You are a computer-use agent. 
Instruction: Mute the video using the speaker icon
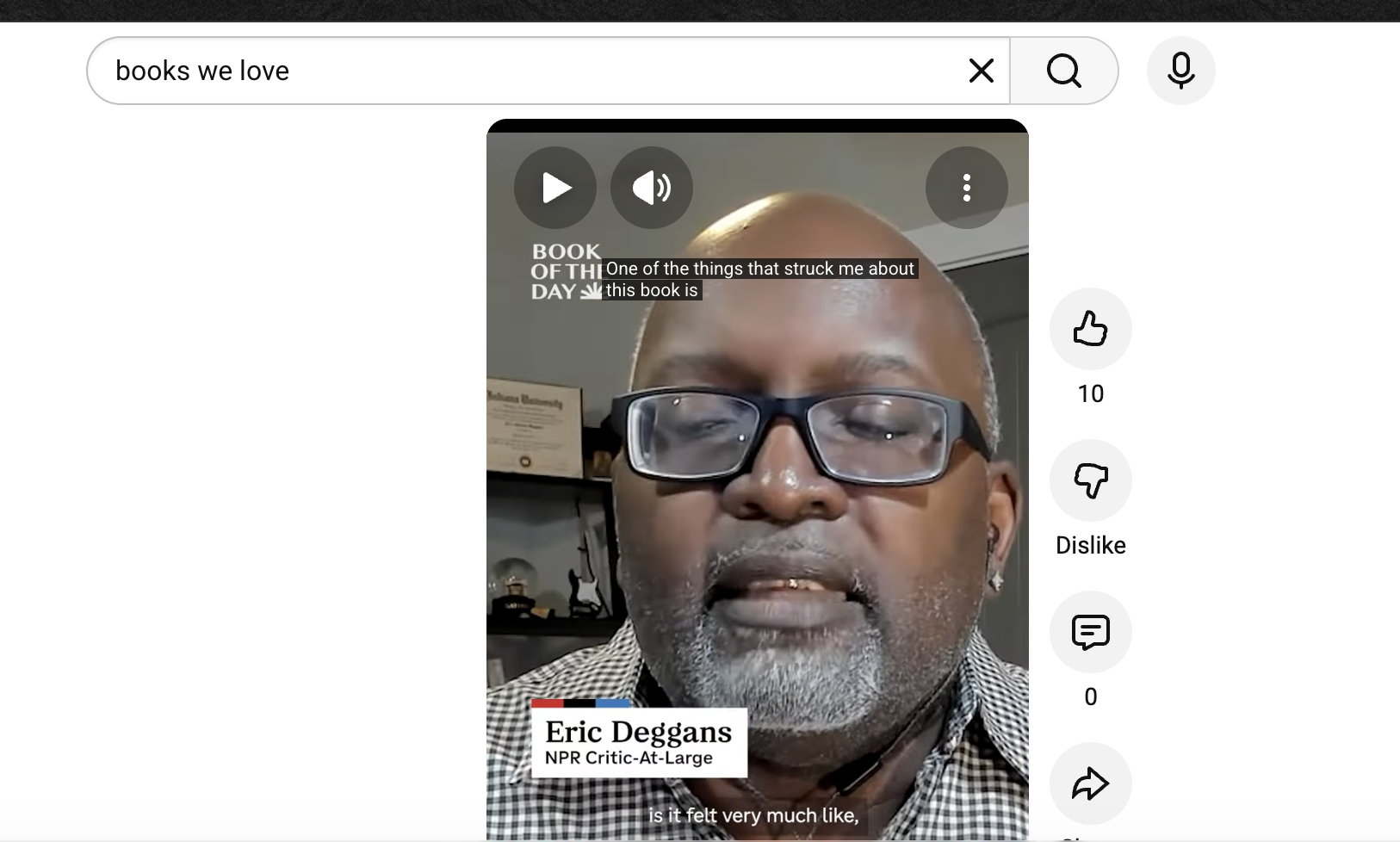point(652,188)
